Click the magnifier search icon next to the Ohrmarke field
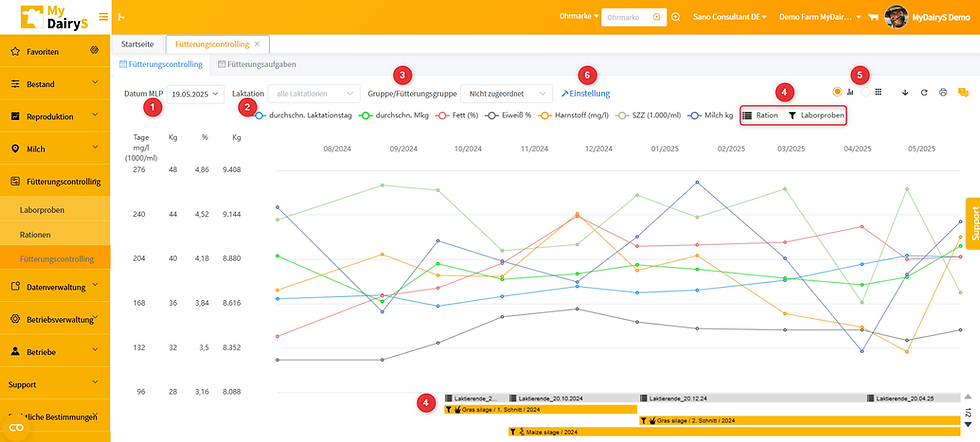980x442 pixels. [x=676, y=18]
